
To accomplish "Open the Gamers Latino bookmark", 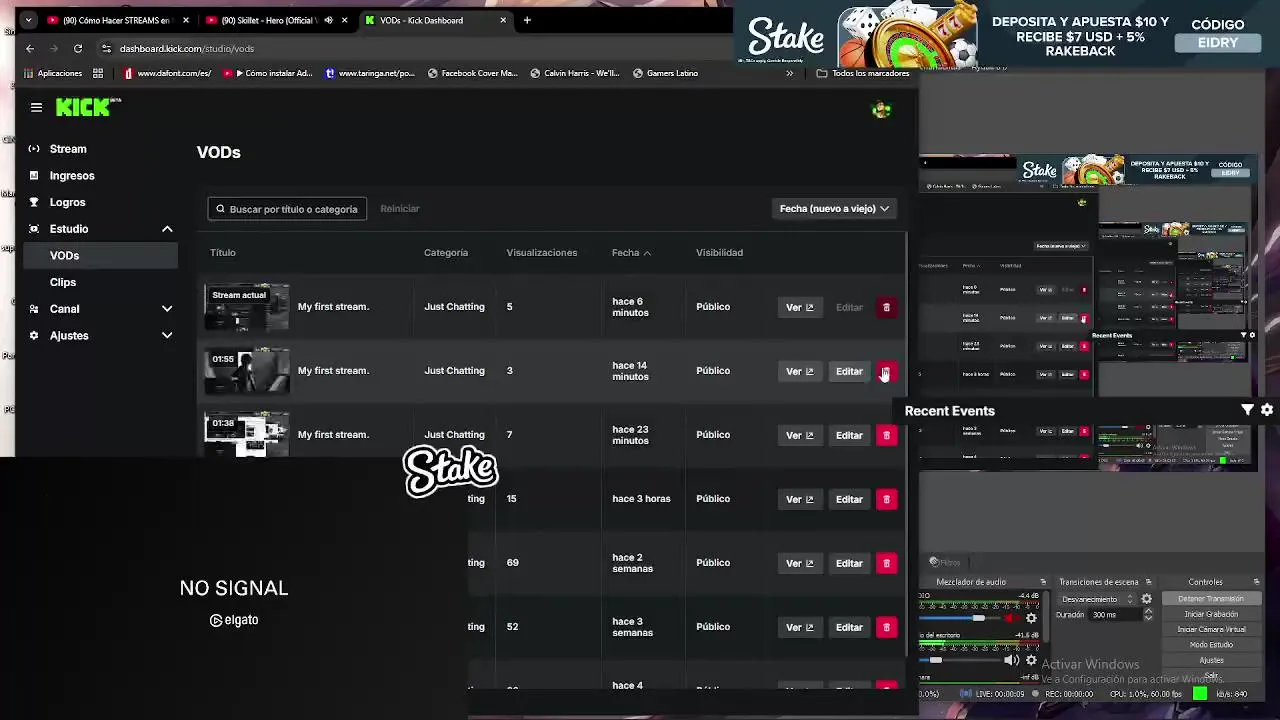I will pos(665,73).
